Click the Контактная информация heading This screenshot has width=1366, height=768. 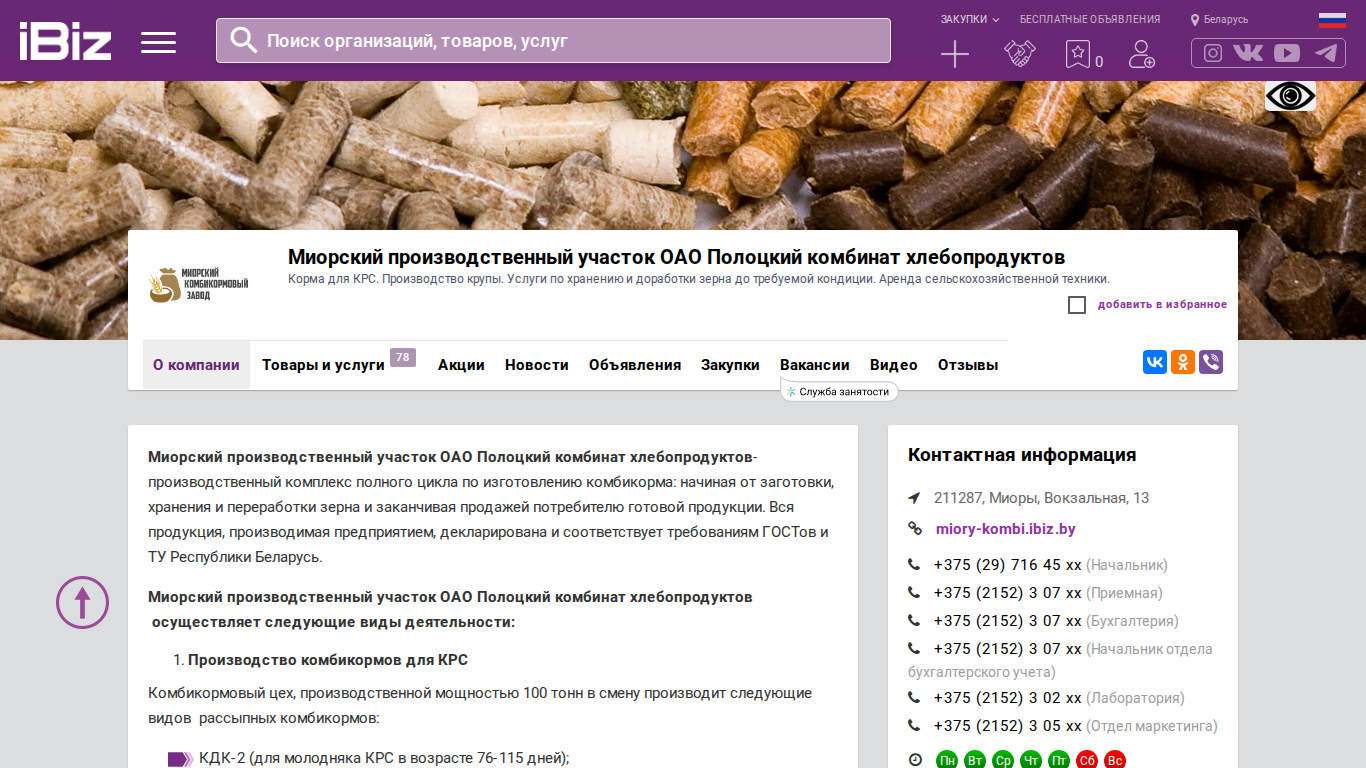coord(1022,455)
